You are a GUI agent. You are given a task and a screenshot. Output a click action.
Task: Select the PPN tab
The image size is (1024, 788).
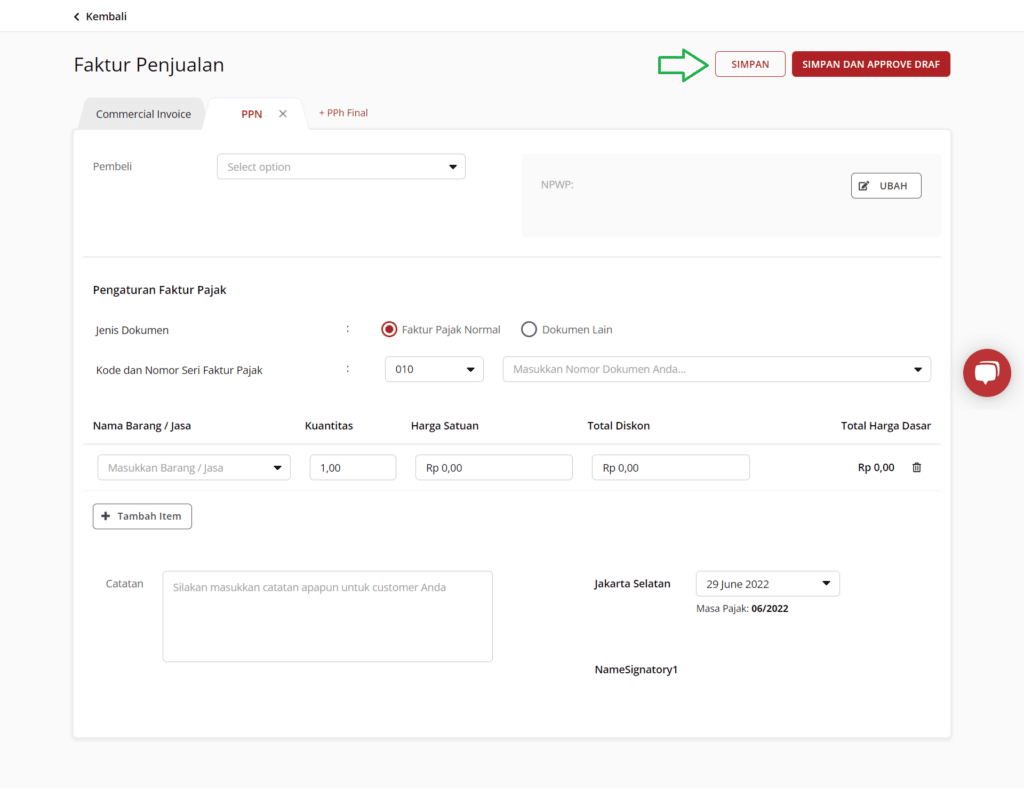click(x=251, y=114)
